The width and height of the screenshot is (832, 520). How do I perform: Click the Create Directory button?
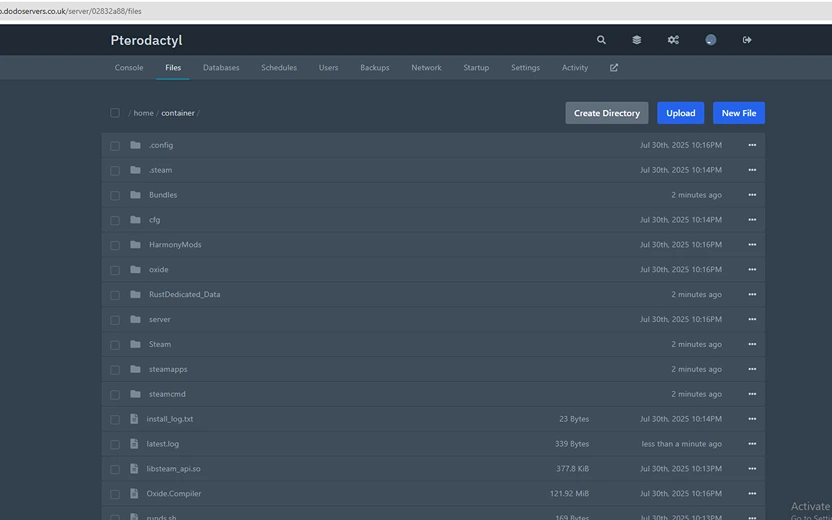click(606, 113)
